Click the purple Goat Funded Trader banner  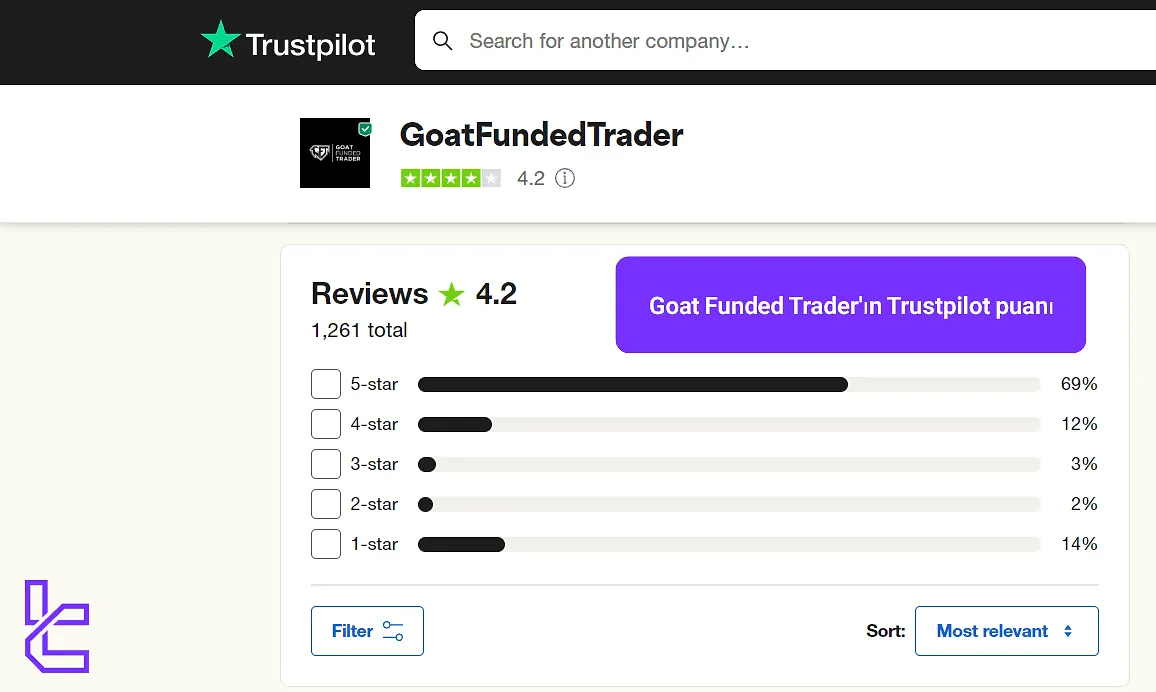click(850, 305)
